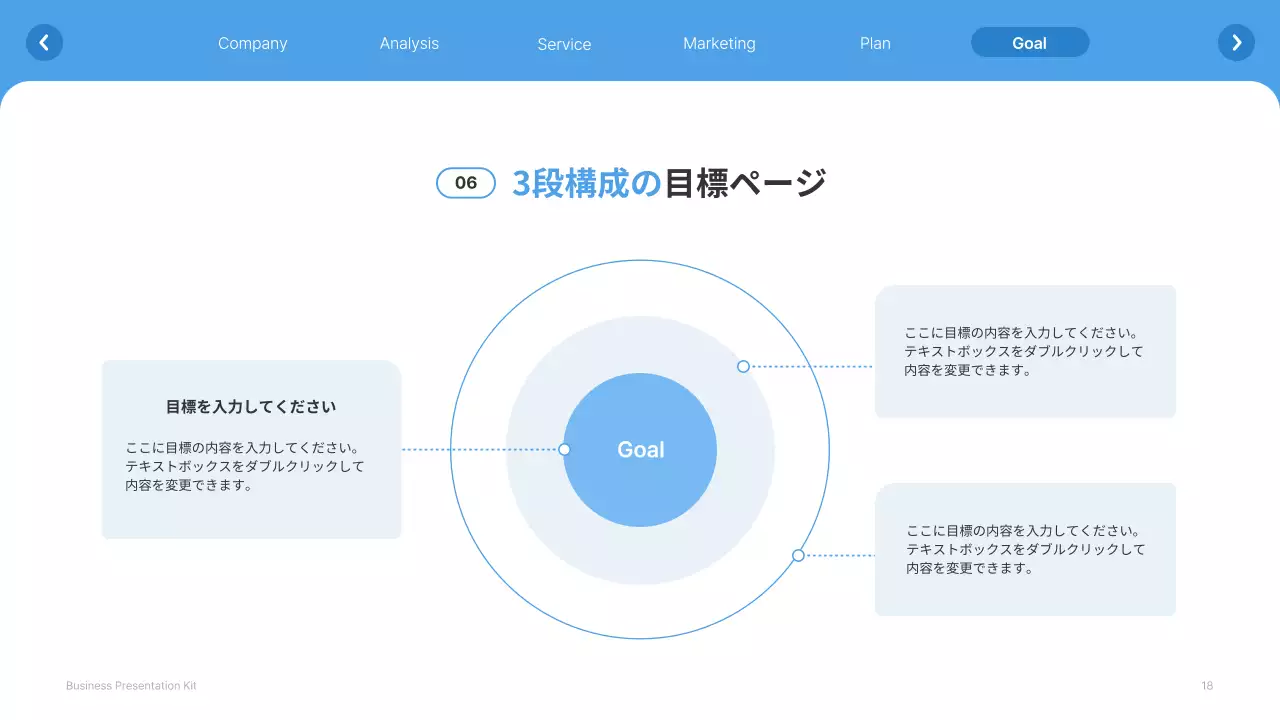Open the Company section
1280x720 pixels.
tap(252, 43)
